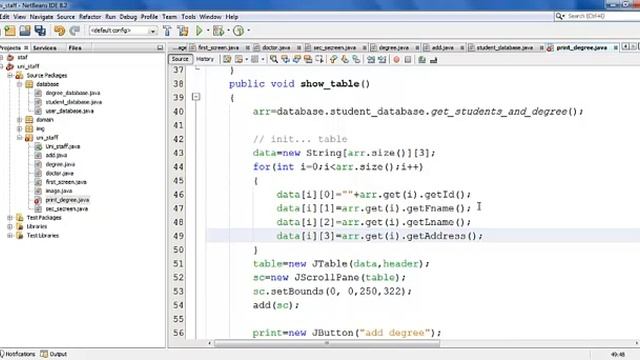This screenshot has height=360, width=640.
Task: Switch to student_database.java editor tab
Action: point(504,48)
